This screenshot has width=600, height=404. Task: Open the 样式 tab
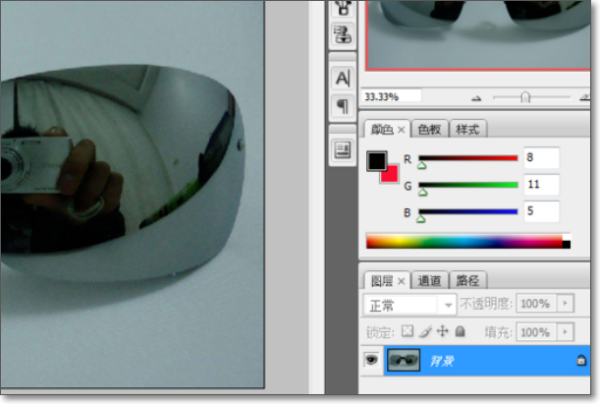tap(468, 130)
